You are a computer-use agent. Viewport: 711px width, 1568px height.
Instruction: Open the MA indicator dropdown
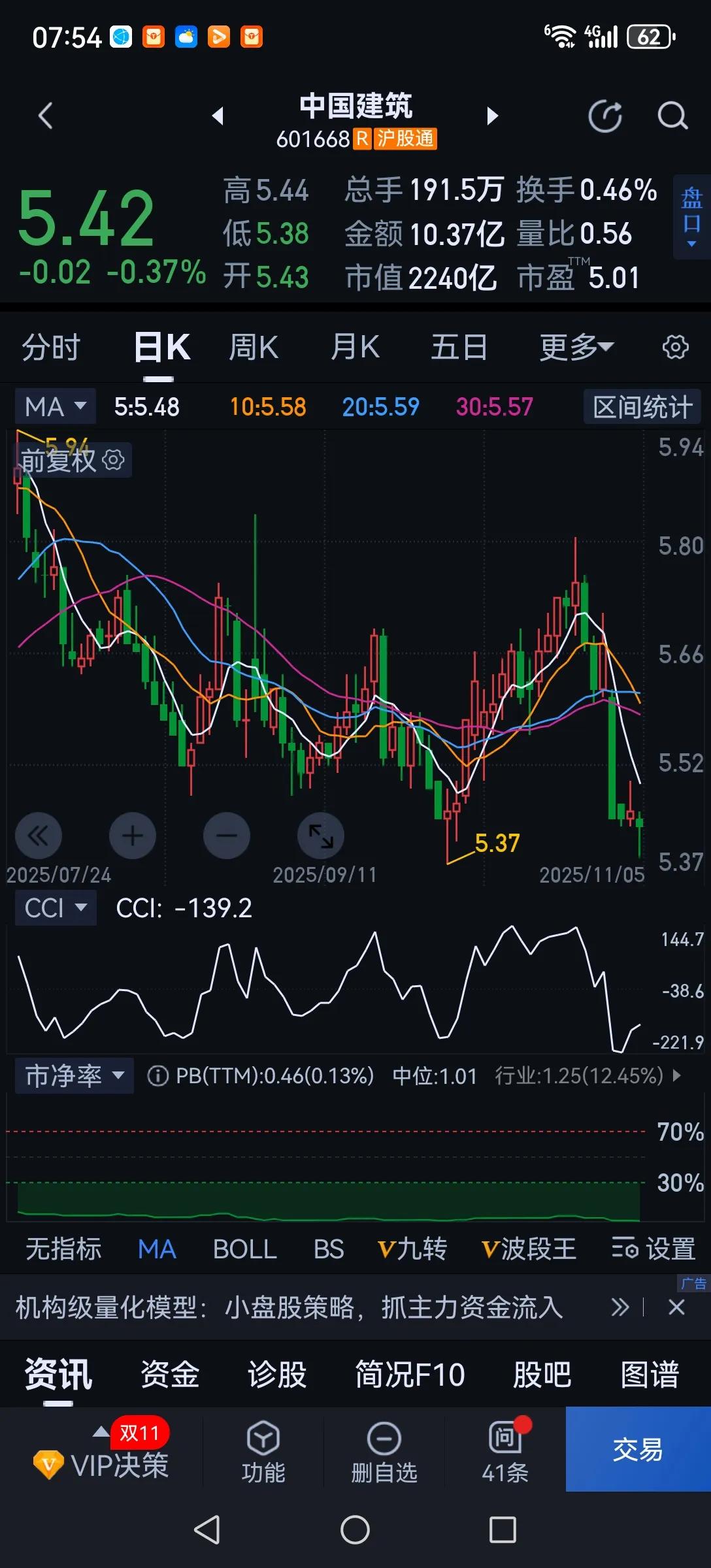[56, 406]
